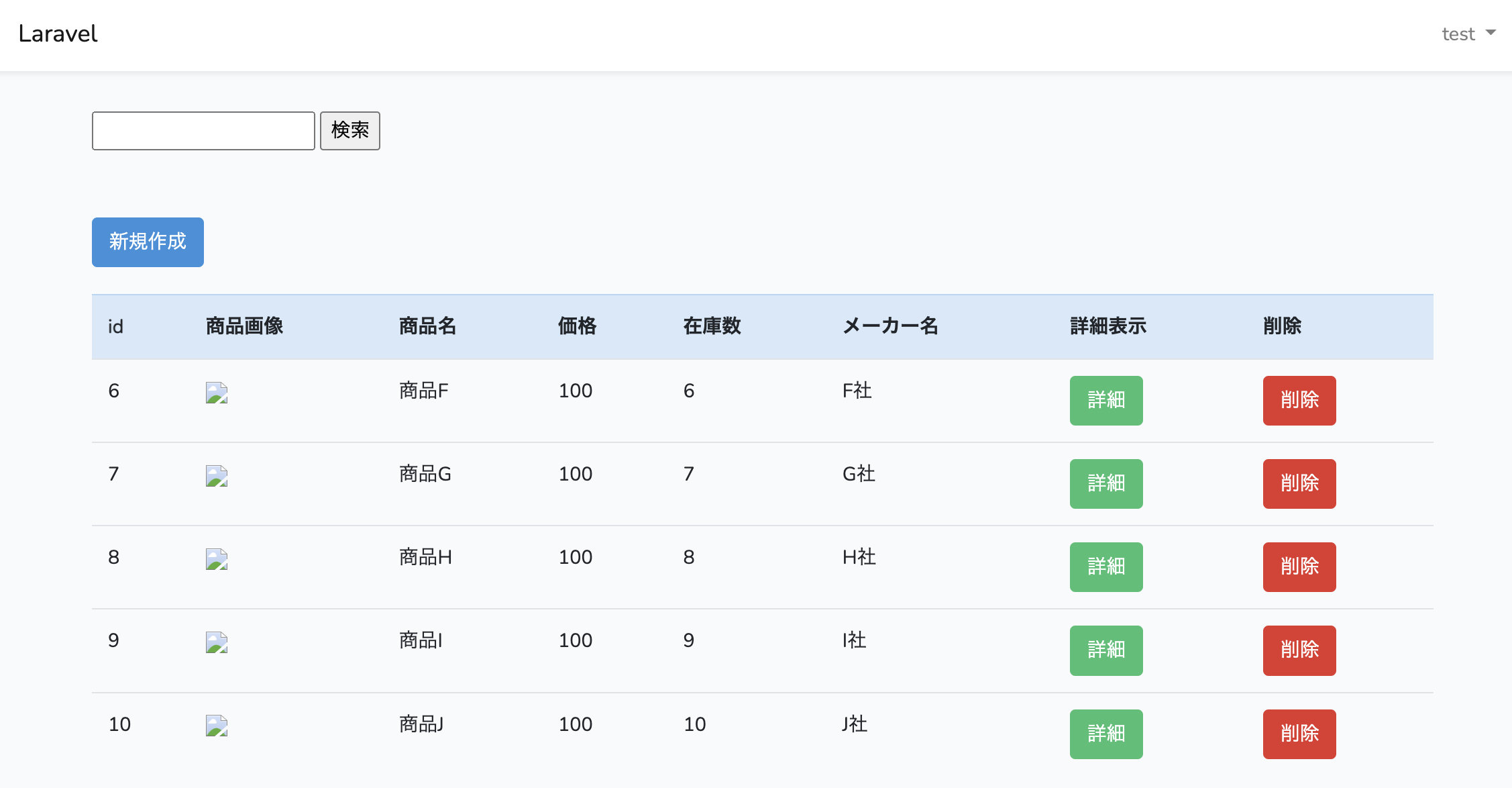
Task: Click the product thumbnail for 商品H
Action: 216,559
